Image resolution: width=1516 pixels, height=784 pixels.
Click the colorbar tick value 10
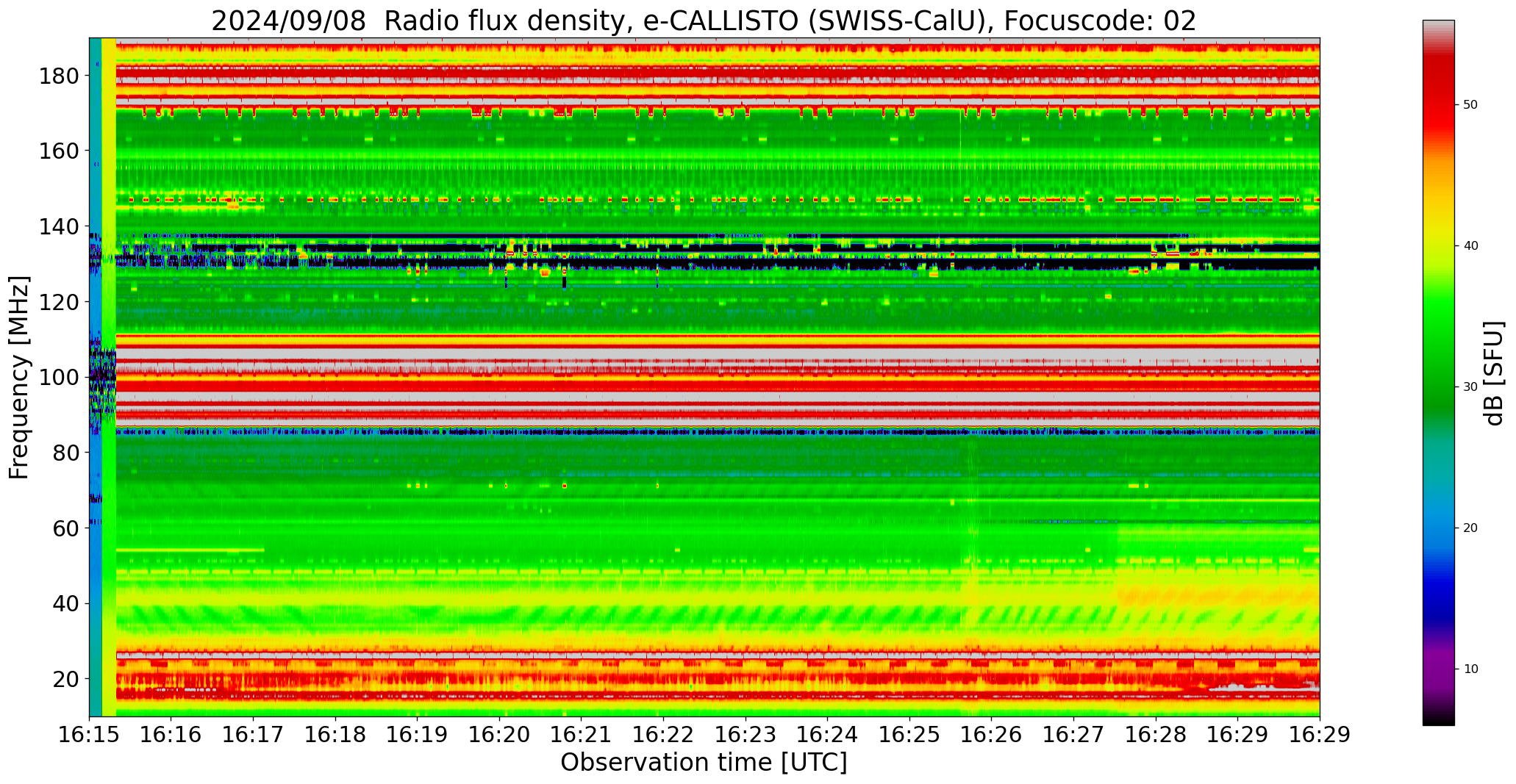[x=1470, y=669]
